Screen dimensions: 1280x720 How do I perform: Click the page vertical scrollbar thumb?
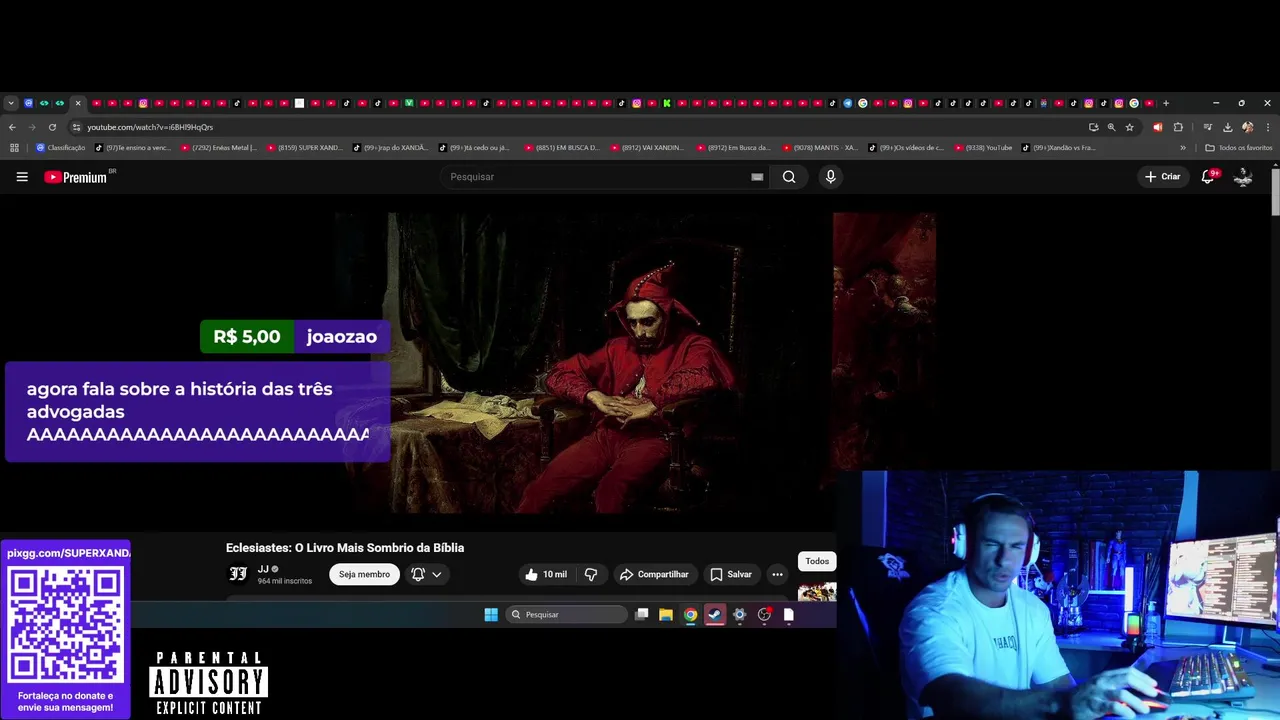tap(1275, 191)
